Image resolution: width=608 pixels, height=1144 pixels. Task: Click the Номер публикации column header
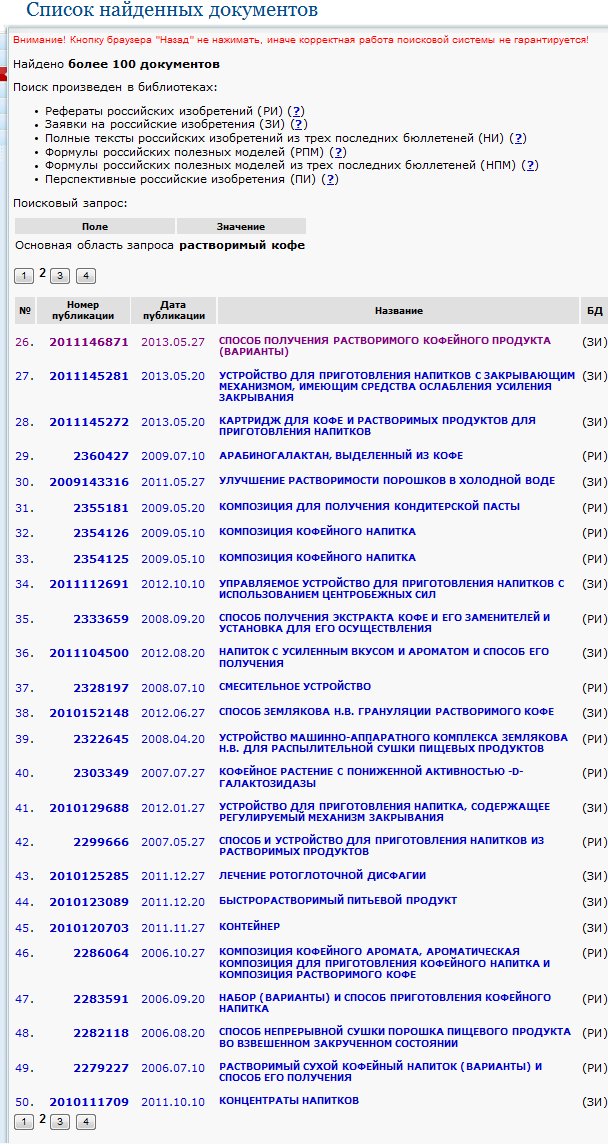tap(83, 311)
